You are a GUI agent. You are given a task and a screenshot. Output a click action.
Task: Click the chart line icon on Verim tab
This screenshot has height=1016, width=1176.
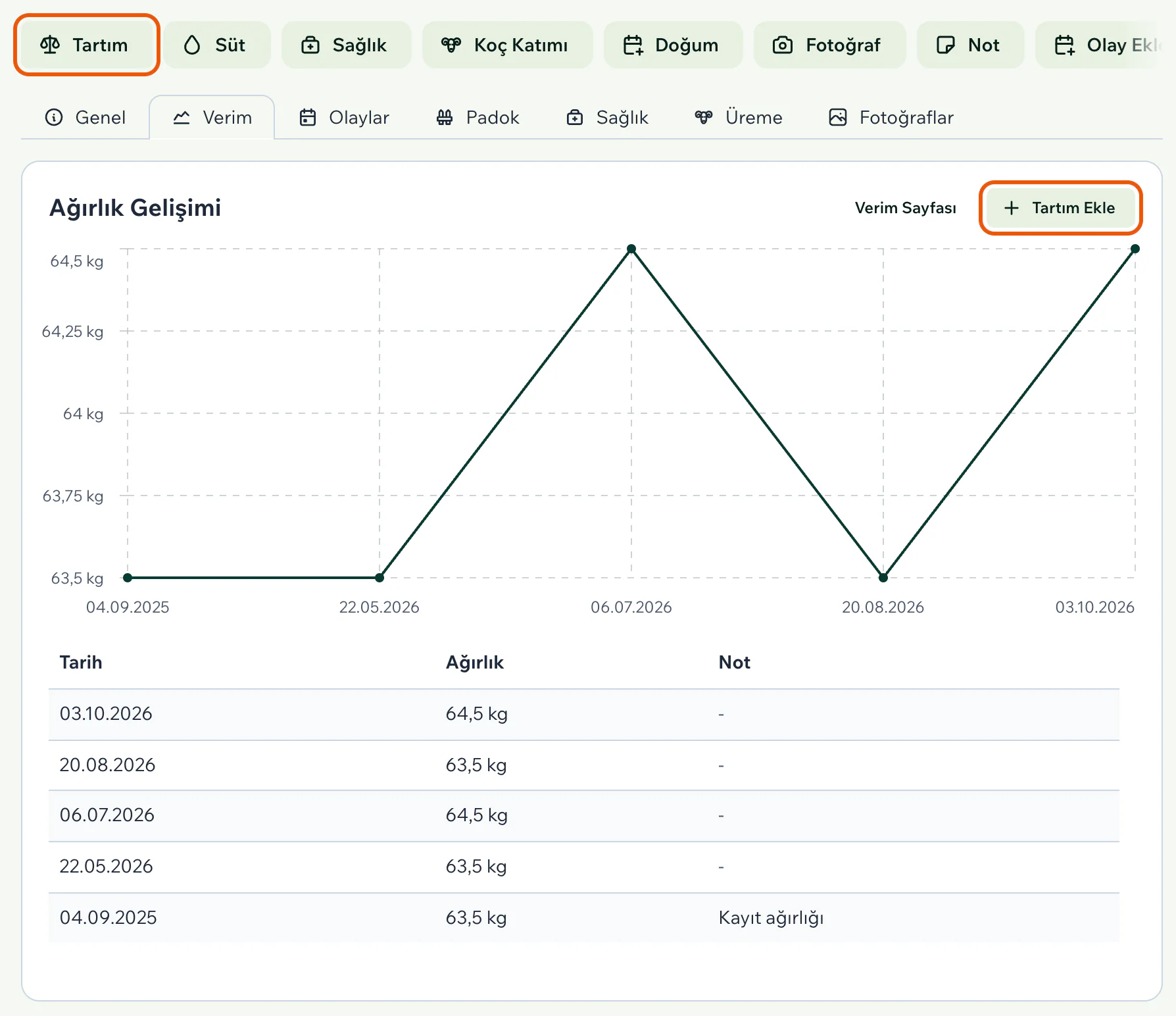coord(182,117)
